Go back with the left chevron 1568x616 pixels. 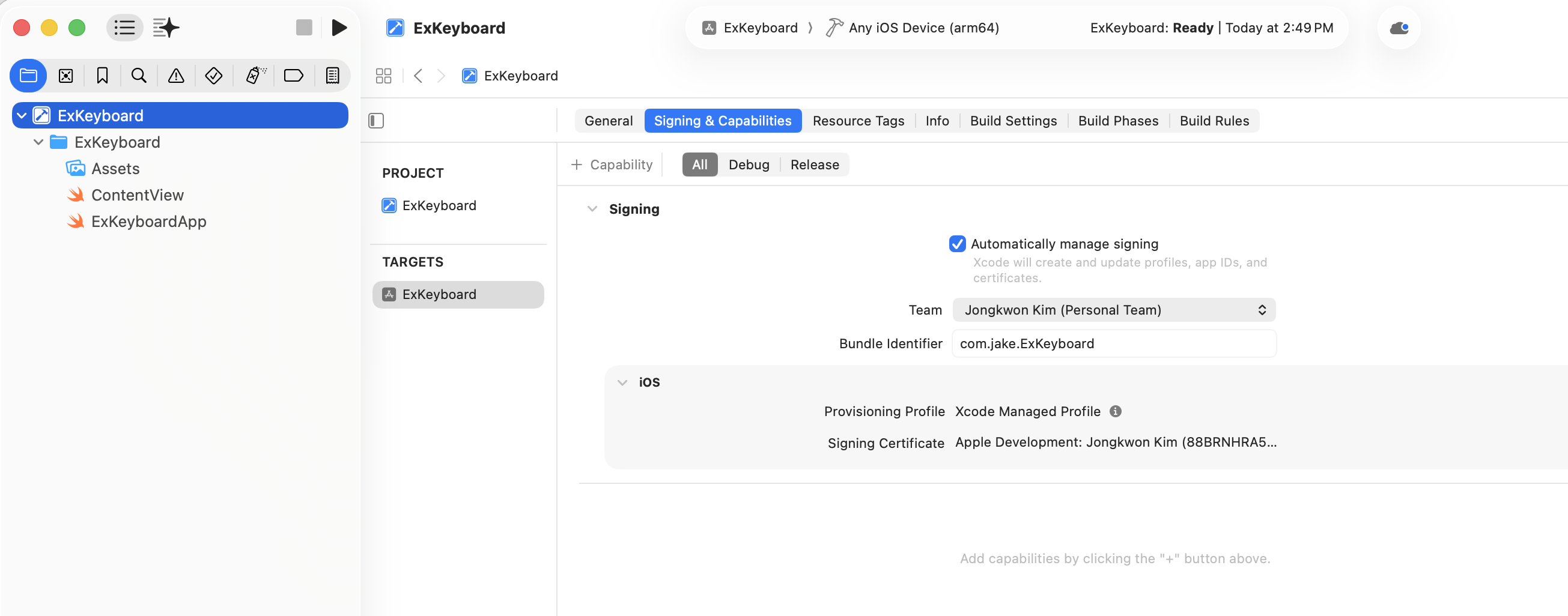418,76
